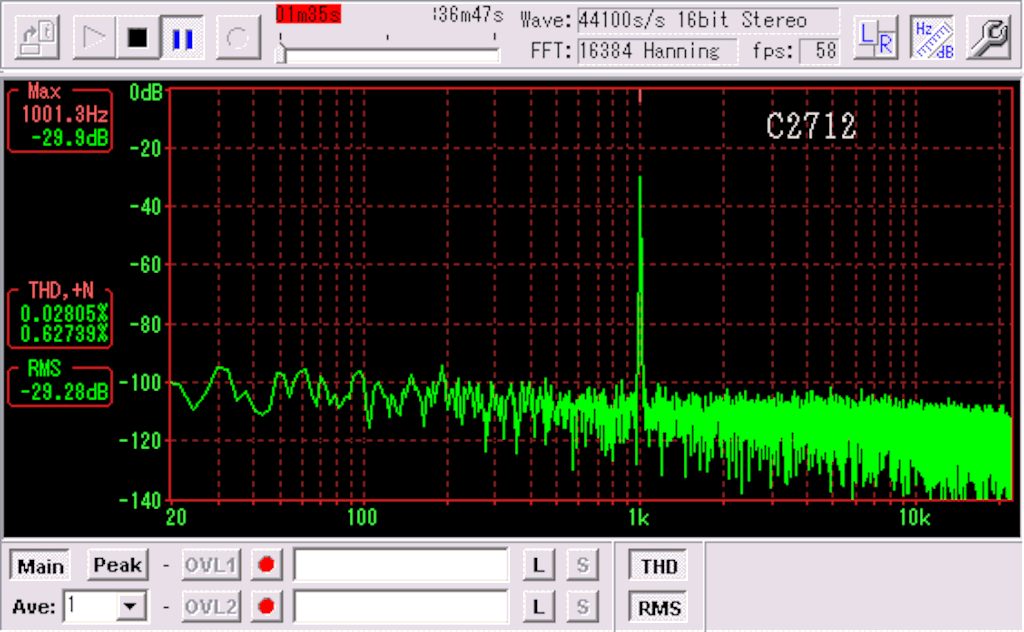
Task: Click the 01m35s elapsed time display
Action: [308, 14]
